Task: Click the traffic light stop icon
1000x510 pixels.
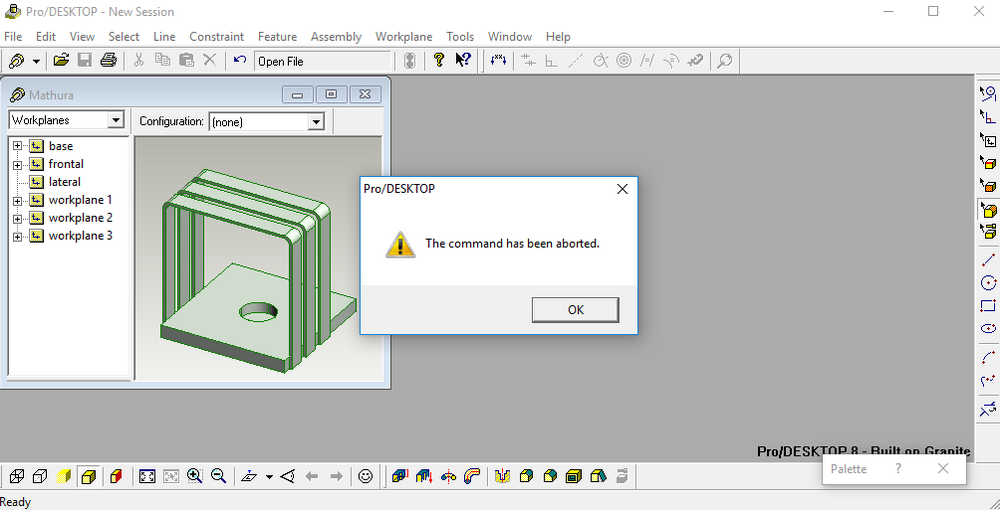Action: [410, 61]
